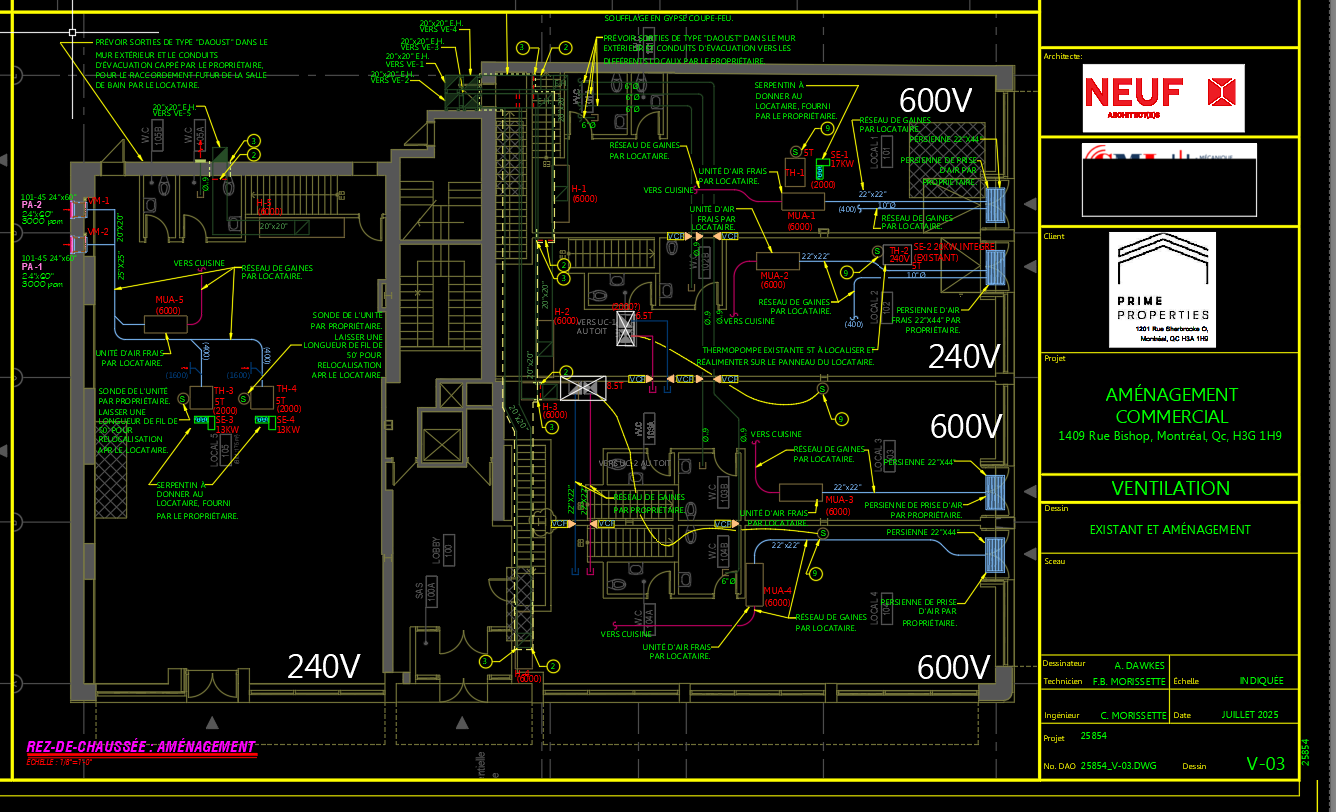The width and height of the screenshot is (1336, 812).
Task: Click the AMÉNAGEMENT COMMERCIAL project title
Action: tap(1171, 405)
